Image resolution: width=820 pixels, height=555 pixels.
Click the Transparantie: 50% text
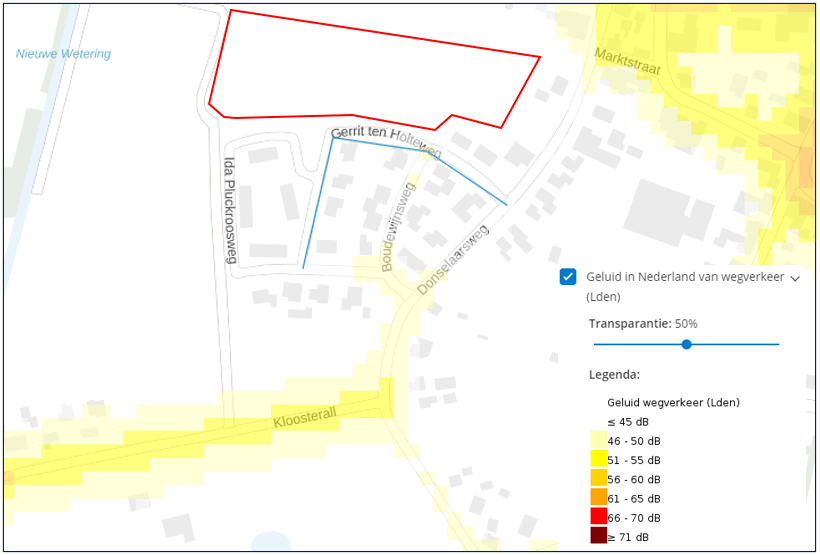[x=643, y=324]
